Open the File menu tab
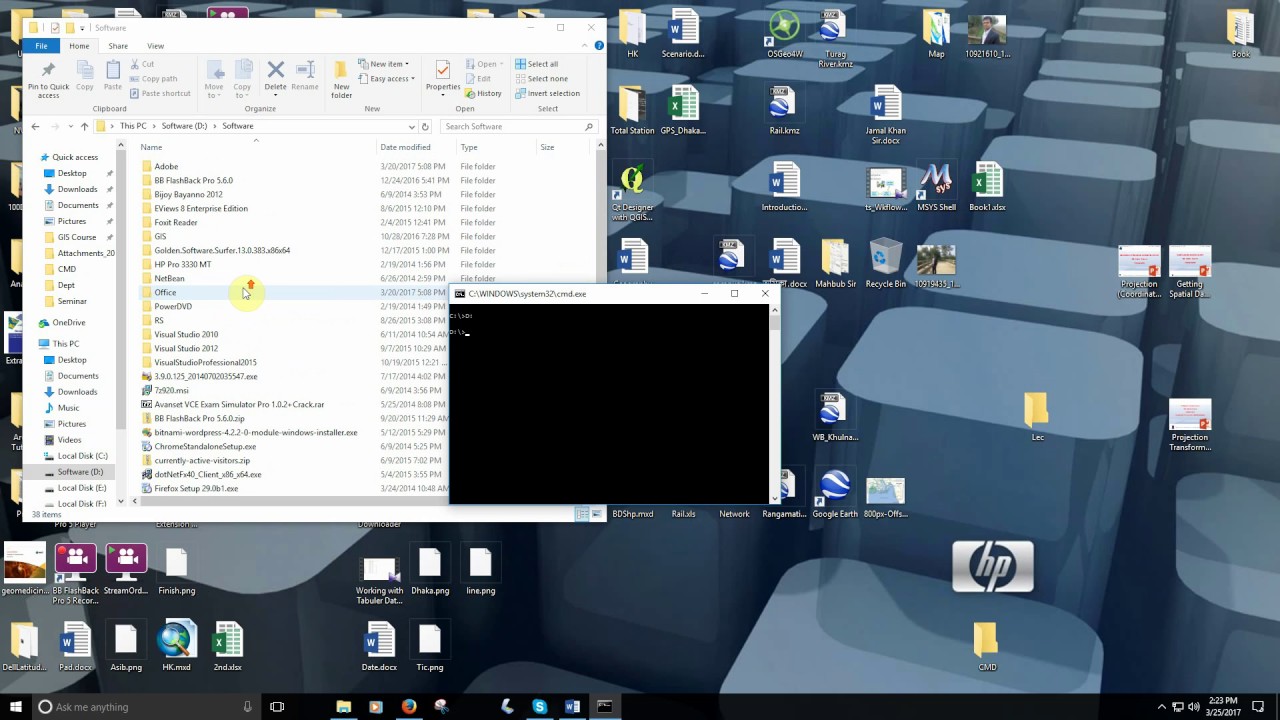 (x=41, y=46)
